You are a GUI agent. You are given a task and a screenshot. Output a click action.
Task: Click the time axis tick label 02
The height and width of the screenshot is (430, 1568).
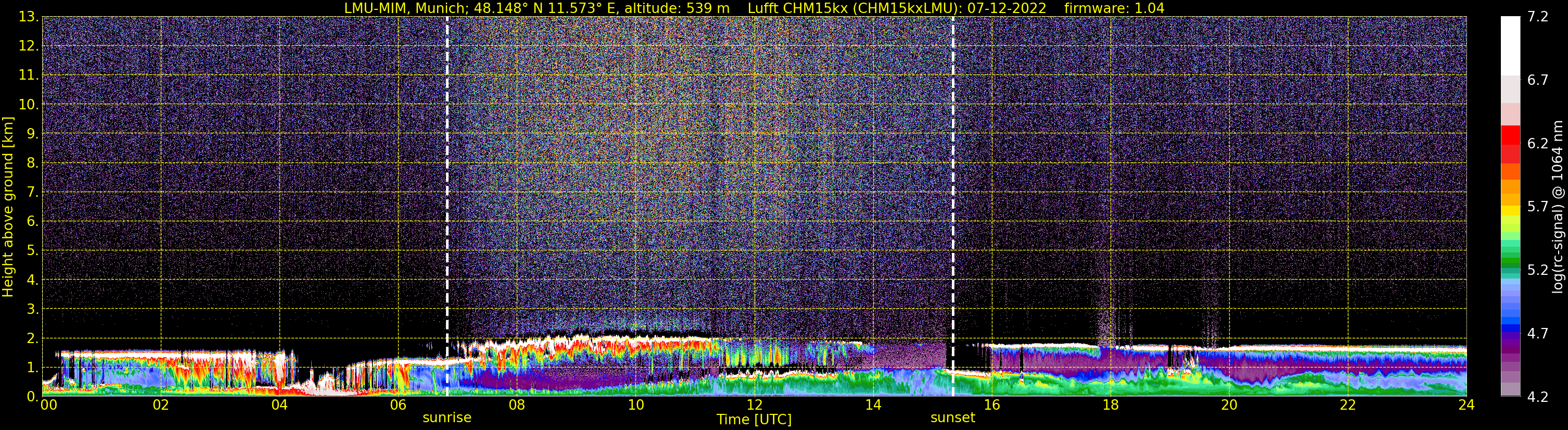[160, 405]
